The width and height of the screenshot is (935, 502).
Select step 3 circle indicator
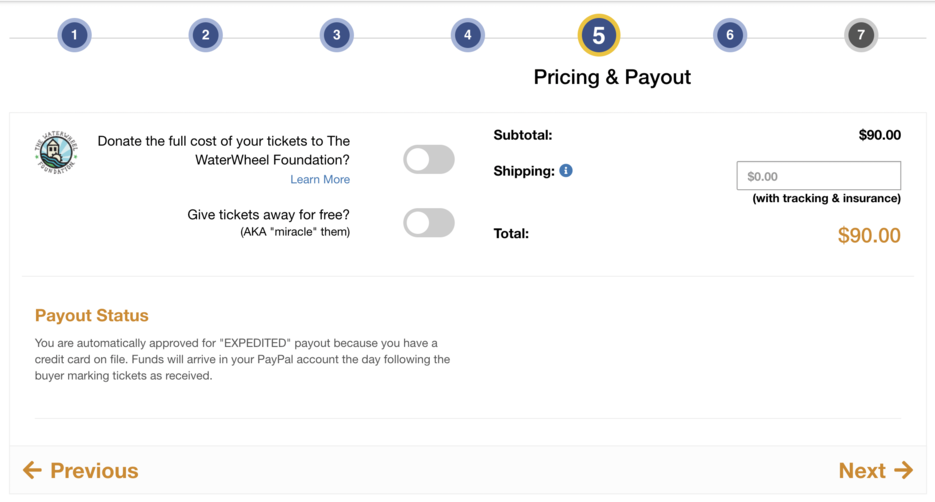pos(337,35)
